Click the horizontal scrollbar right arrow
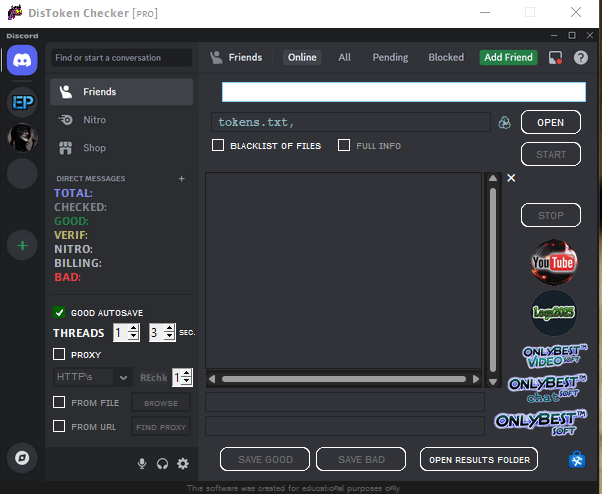 pos(476,379)
